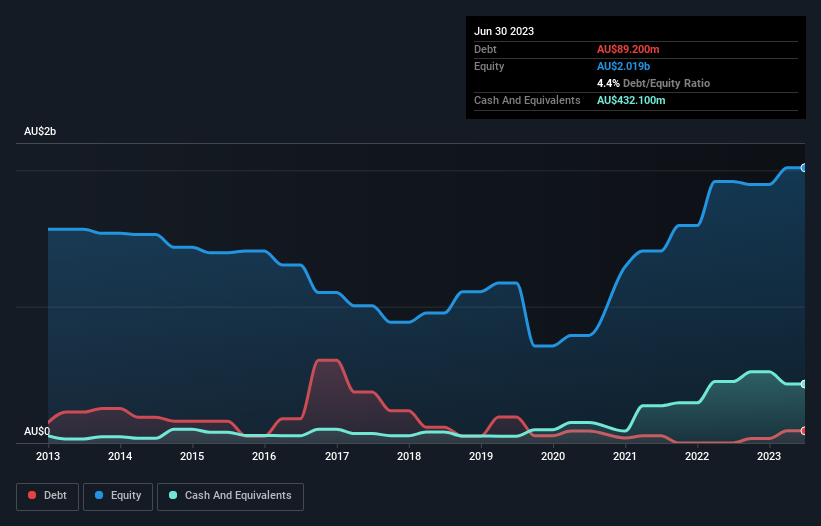Toggle Cash And Equivalents legend button
821x526 pixels.
230,496
